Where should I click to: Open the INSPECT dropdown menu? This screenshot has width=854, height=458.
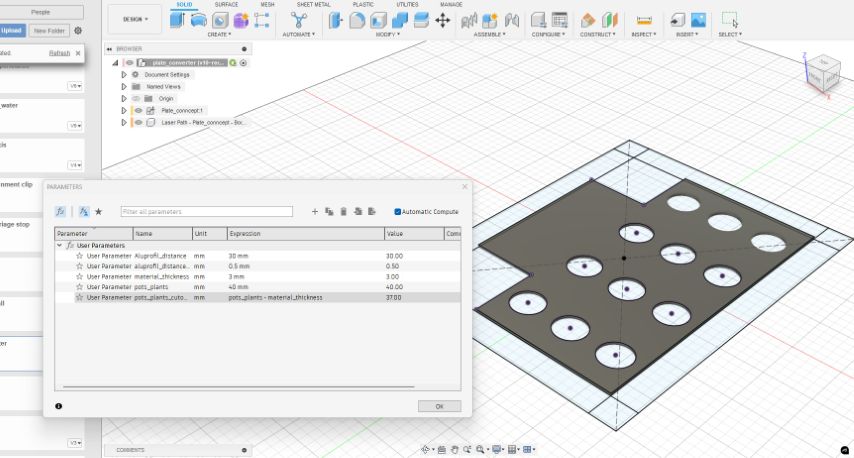pos(644,34)
